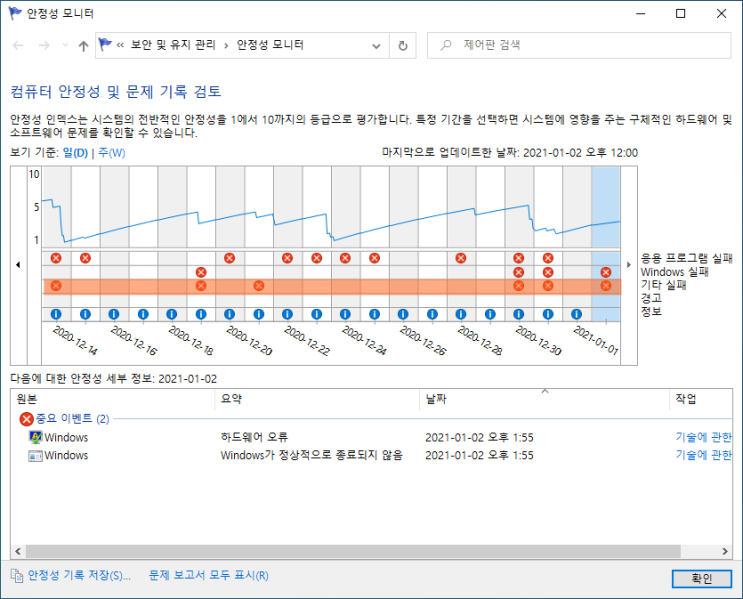Go up one level with the up arrow

click(83, 45)
